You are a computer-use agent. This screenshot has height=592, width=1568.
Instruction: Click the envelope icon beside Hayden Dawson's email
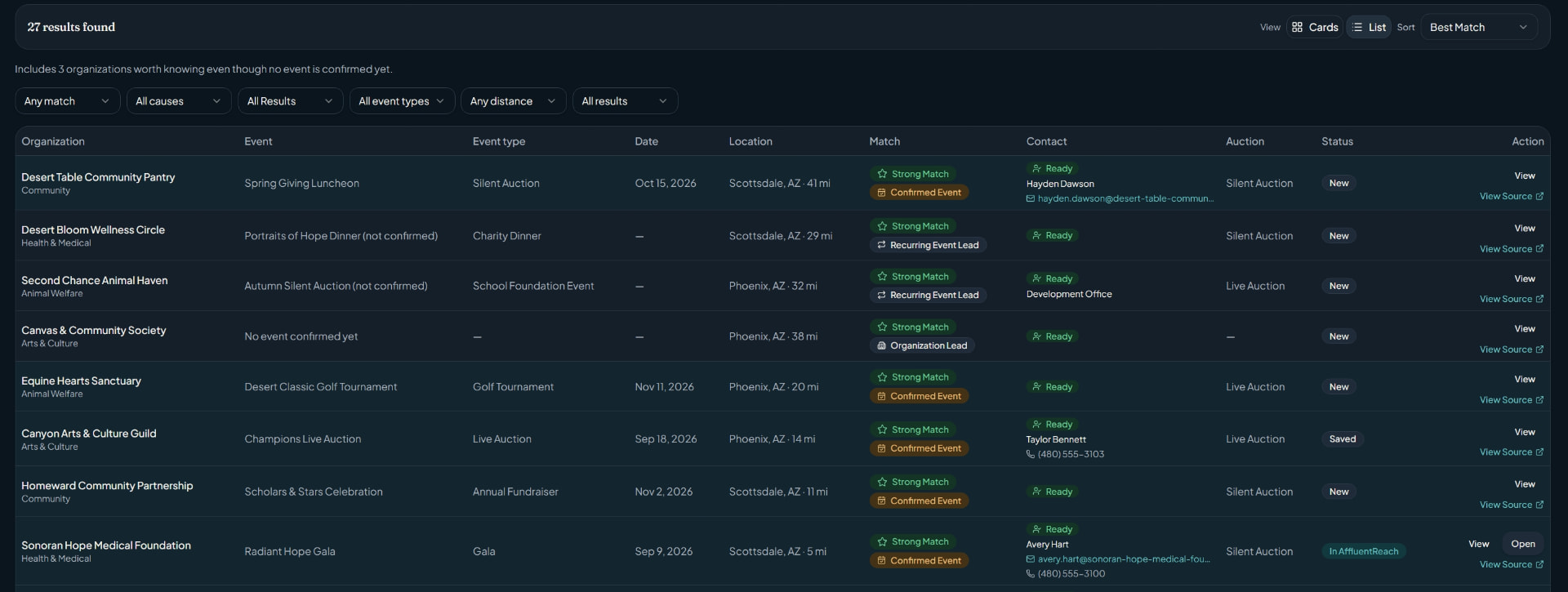1031,198
